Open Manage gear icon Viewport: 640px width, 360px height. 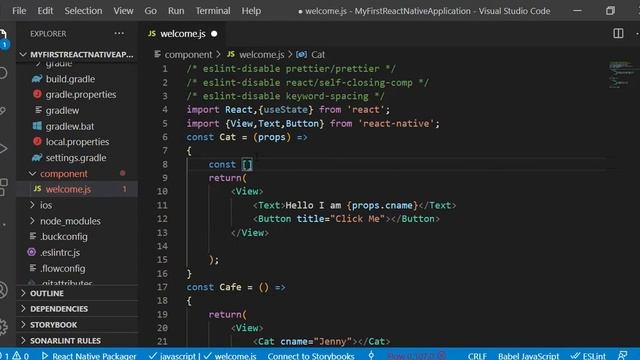coord(3,327)
